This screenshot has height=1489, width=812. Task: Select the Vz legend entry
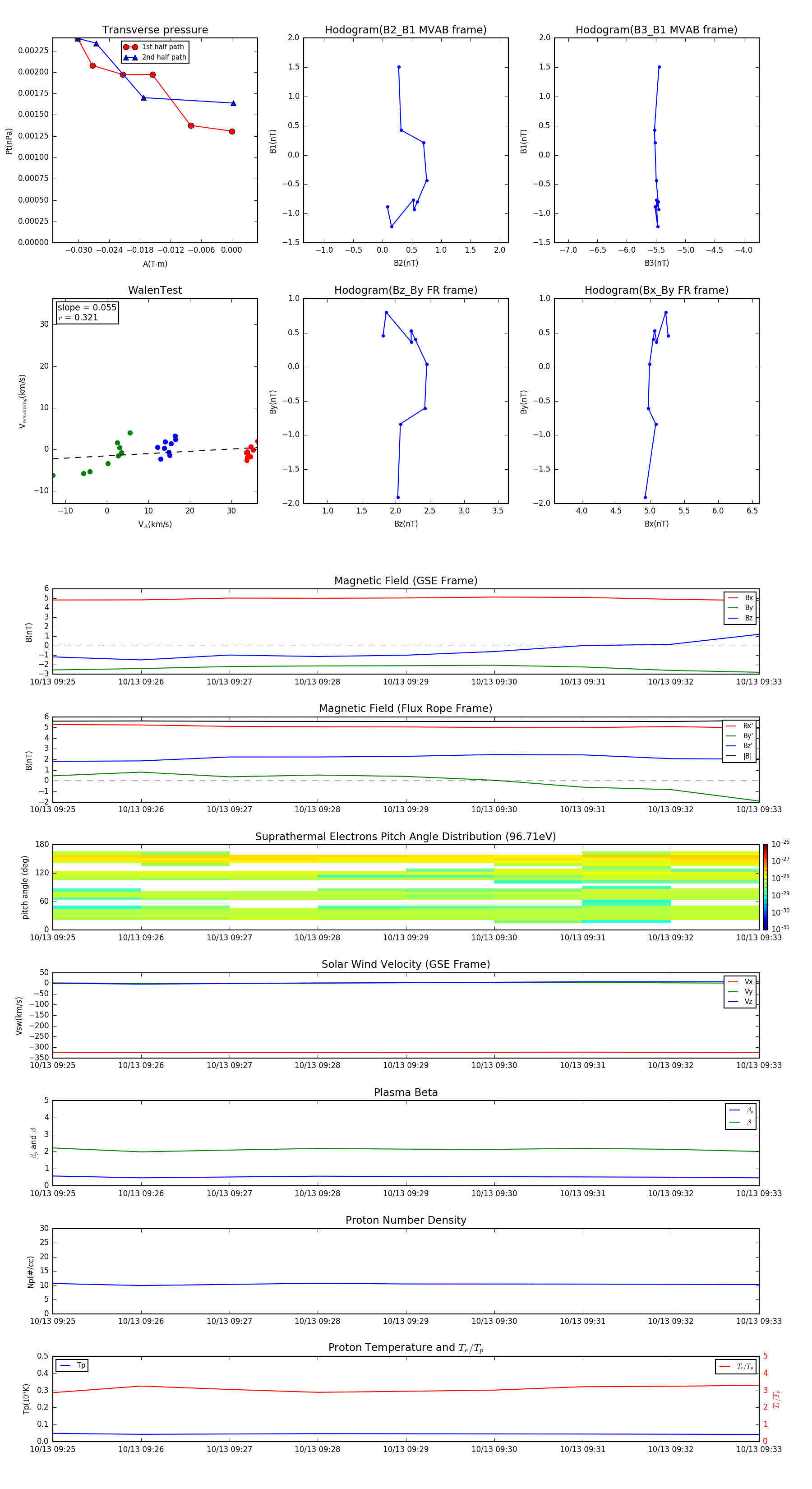[x=740, y=1002]
